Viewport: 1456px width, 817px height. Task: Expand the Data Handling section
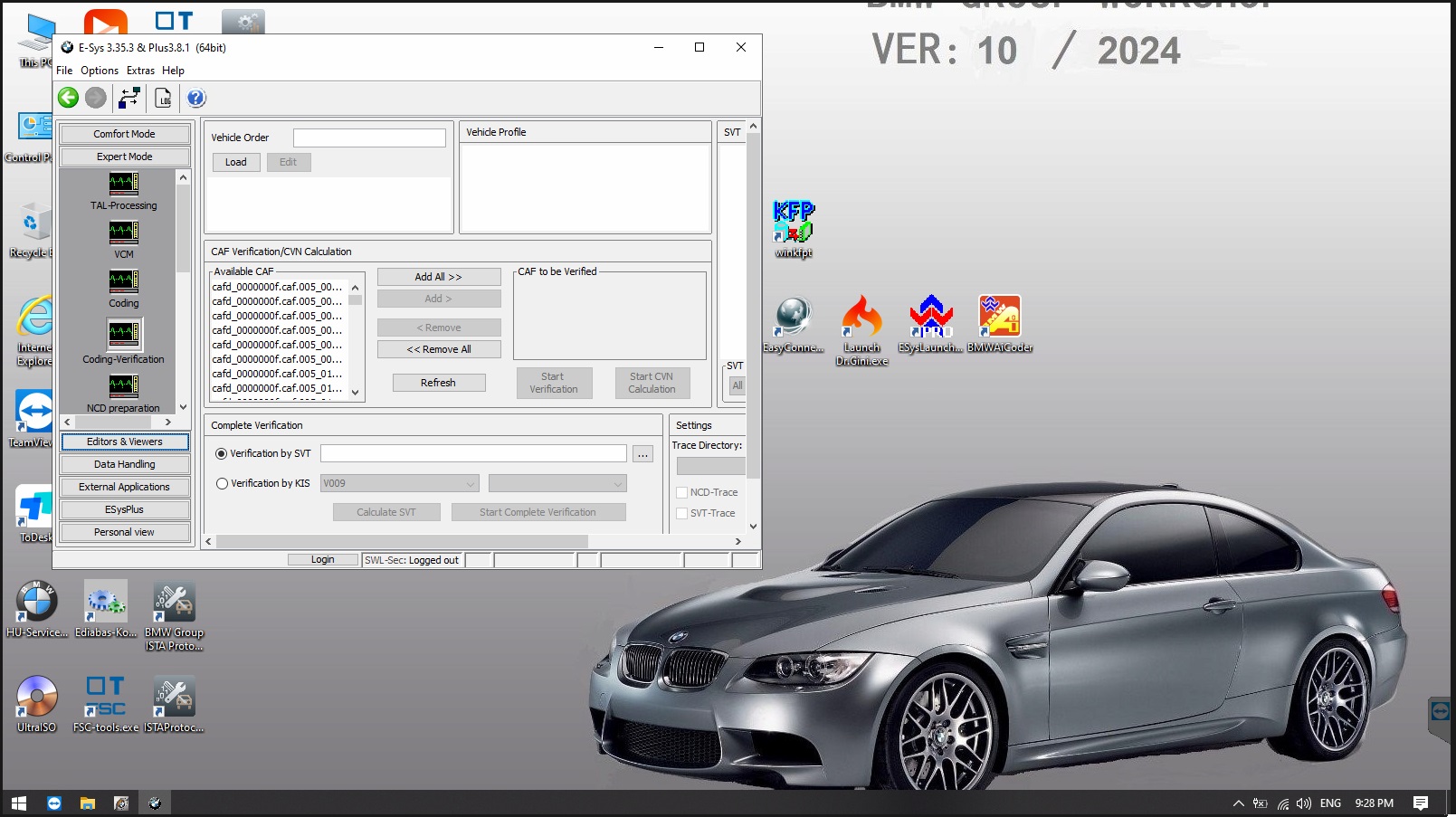[125, 464]
